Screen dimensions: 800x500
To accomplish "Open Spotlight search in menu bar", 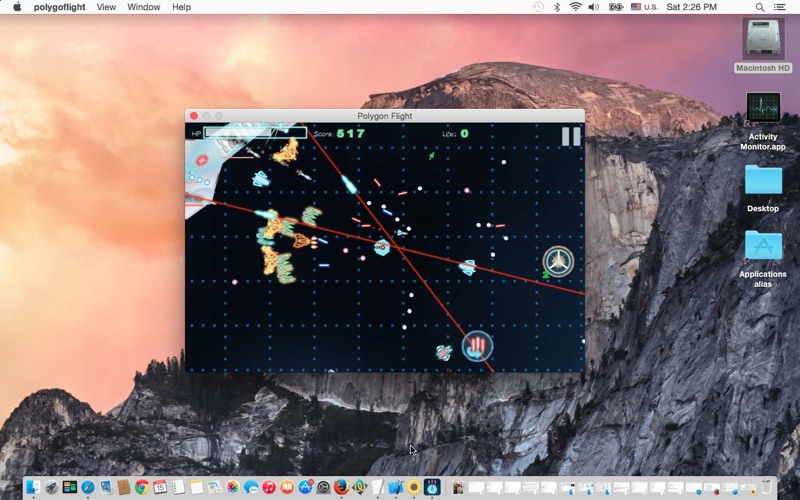I will tap(758, 7).
